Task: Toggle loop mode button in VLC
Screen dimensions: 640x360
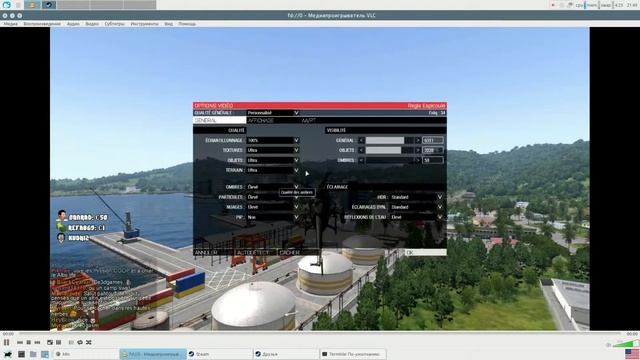Action: coord(80,342)
